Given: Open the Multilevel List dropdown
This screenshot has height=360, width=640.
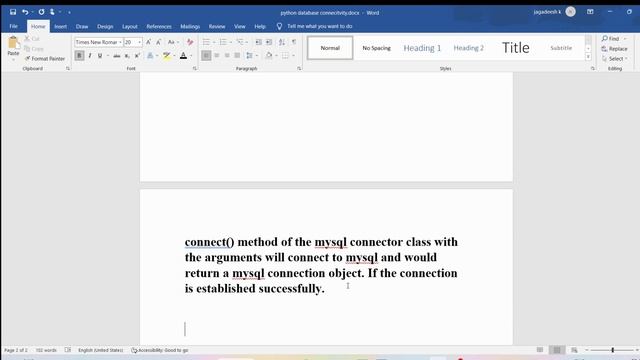Looking at the screenshot, I should click(x=247, y=42).
